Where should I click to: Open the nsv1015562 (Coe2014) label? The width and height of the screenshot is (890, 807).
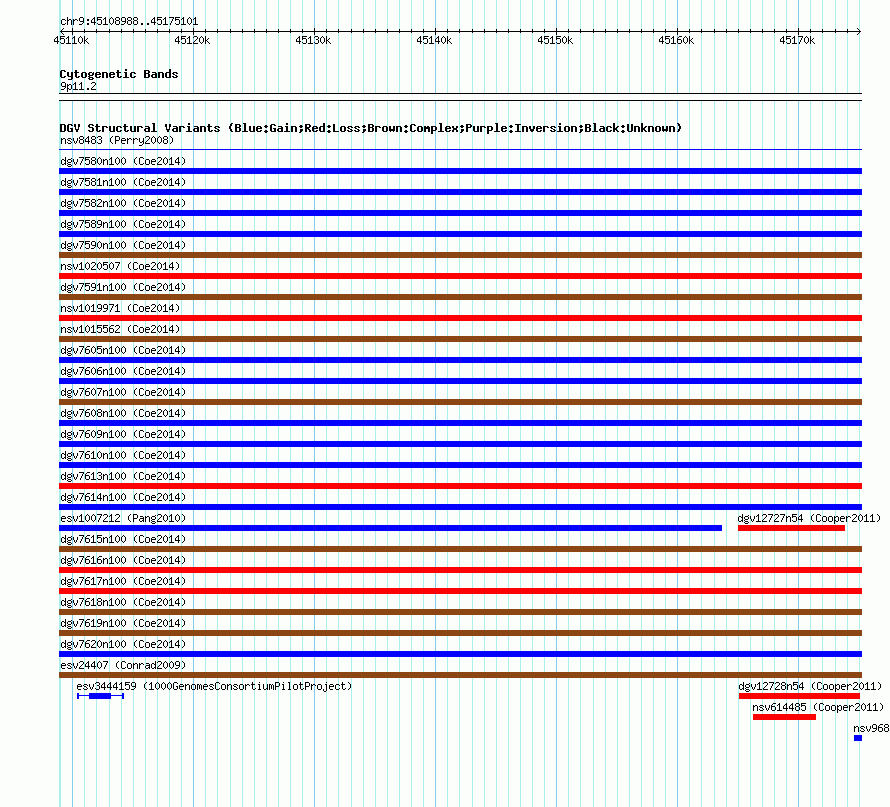click(120, 329)
